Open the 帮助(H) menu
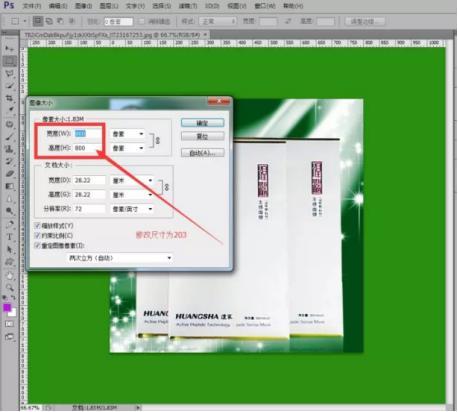The width and height of the screenshot is (458, 412). [x=293, y=6]
